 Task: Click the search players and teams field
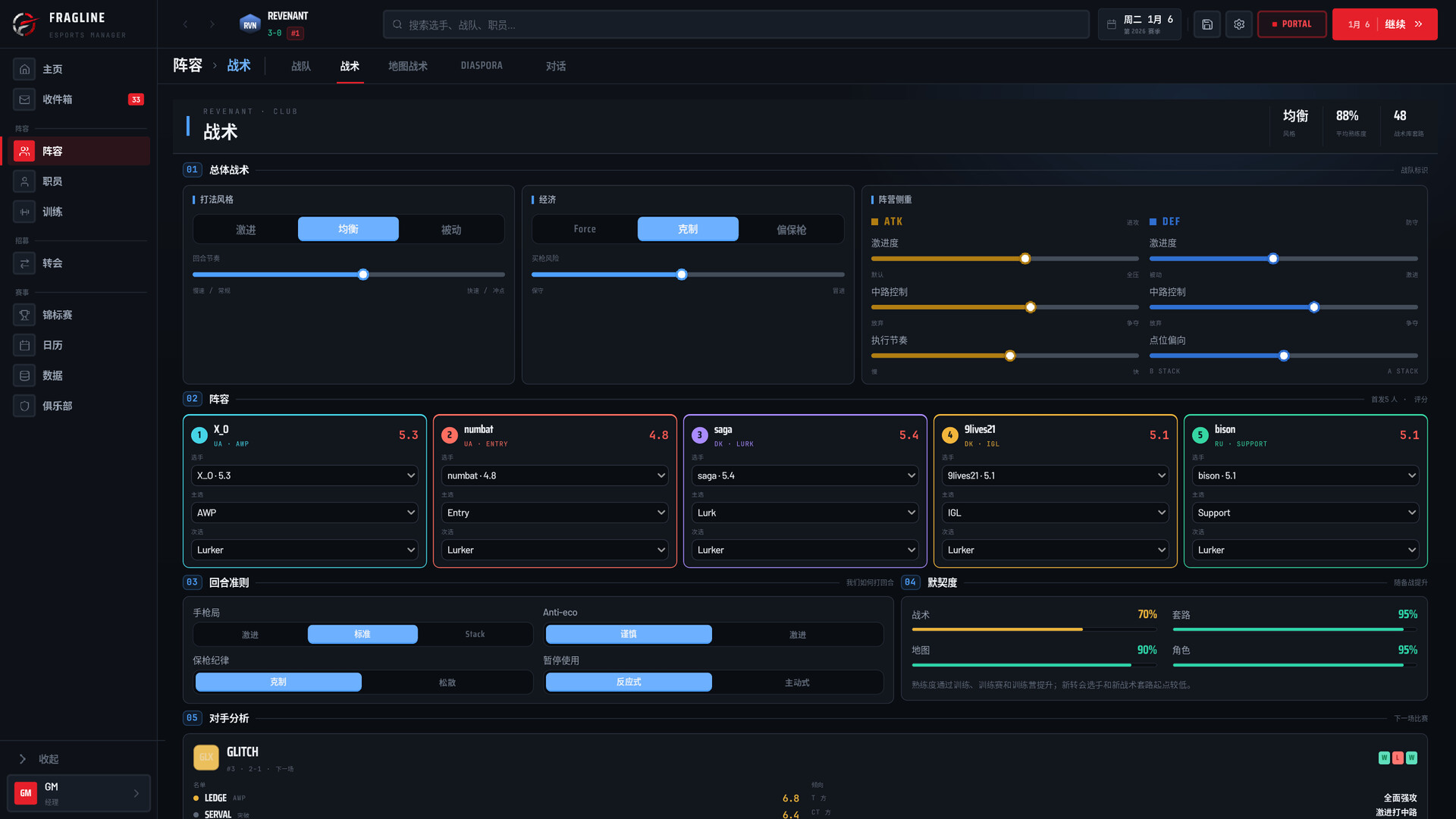(736, 24)
